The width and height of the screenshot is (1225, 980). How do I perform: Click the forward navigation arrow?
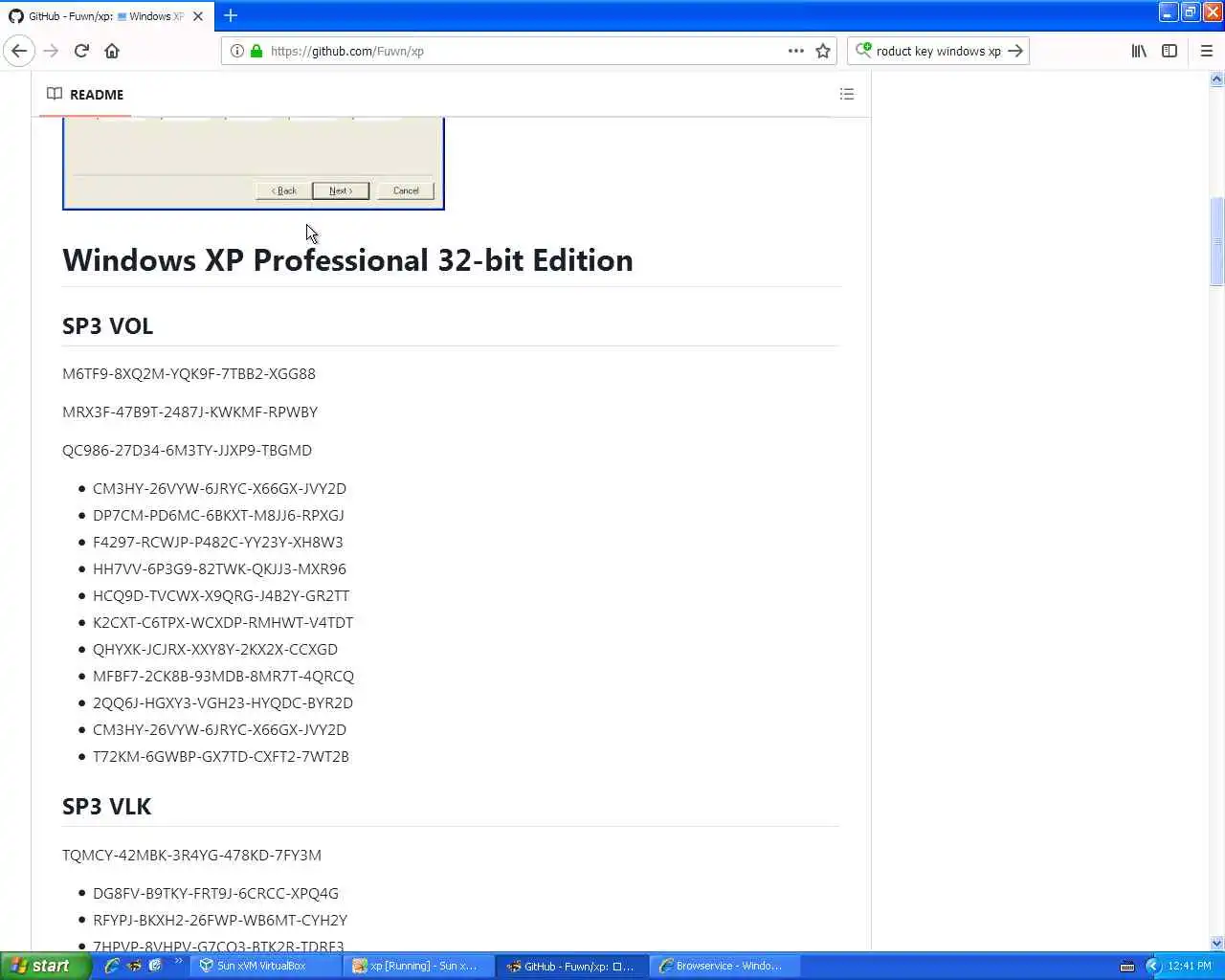point(51,51)
